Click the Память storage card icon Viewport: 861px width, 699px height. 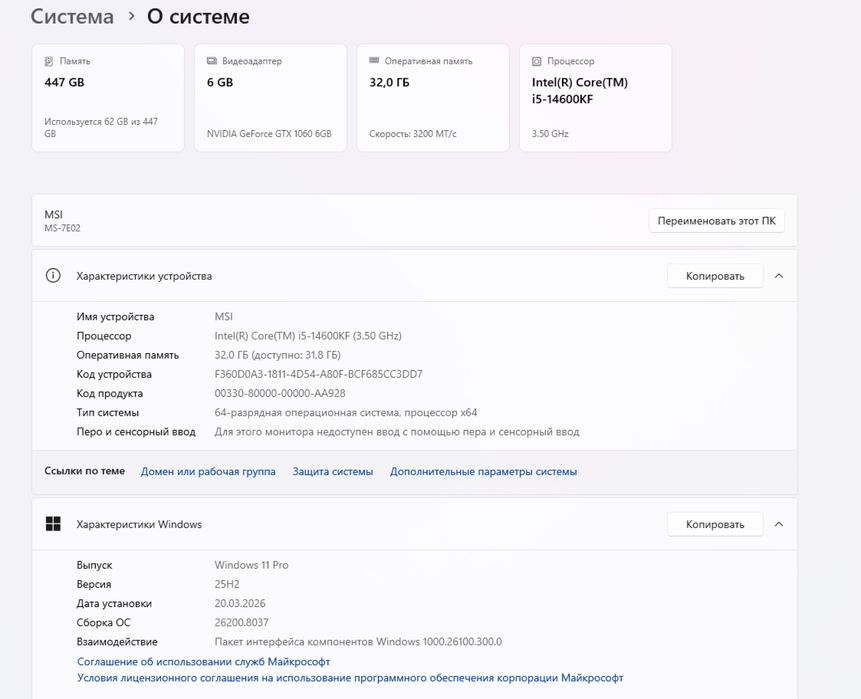[49, 61]
